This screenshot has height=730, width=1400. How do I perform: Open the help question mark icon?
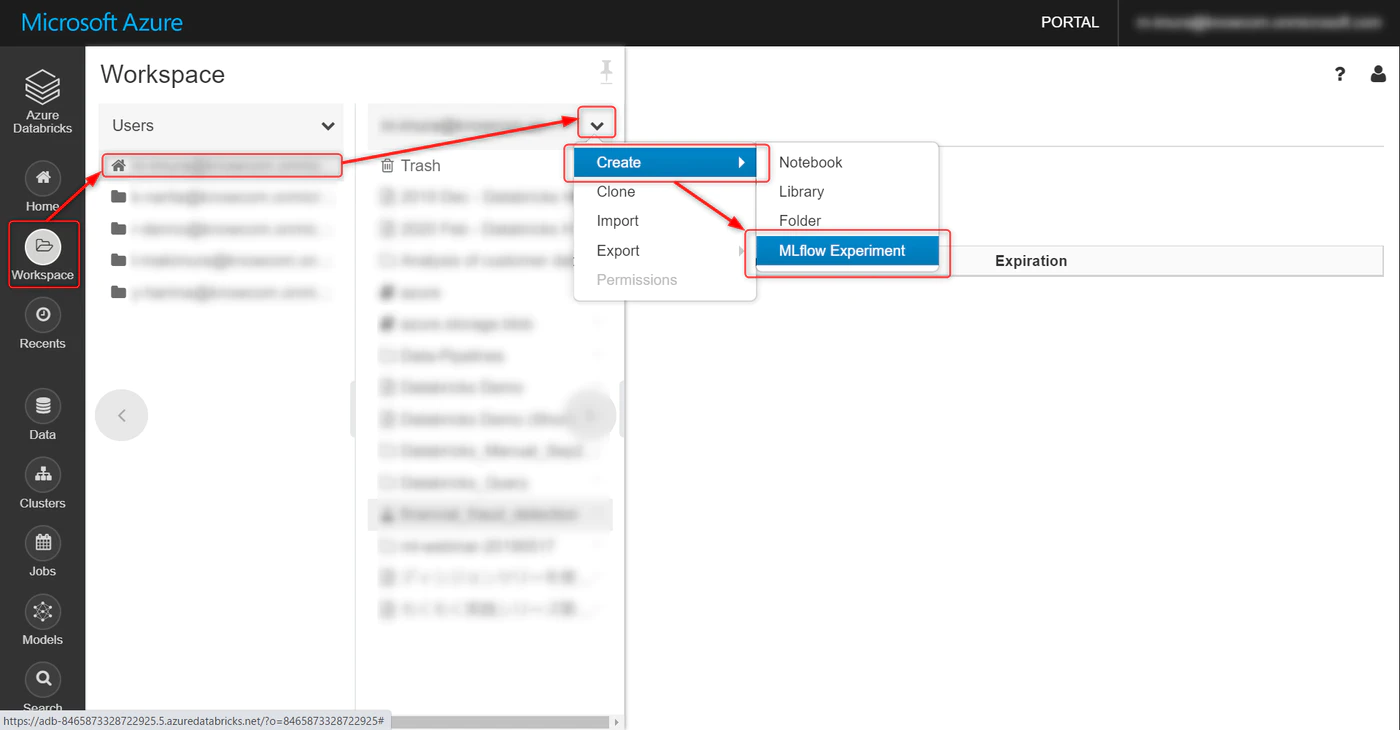pyautogui.click(x=1340, y=74)
